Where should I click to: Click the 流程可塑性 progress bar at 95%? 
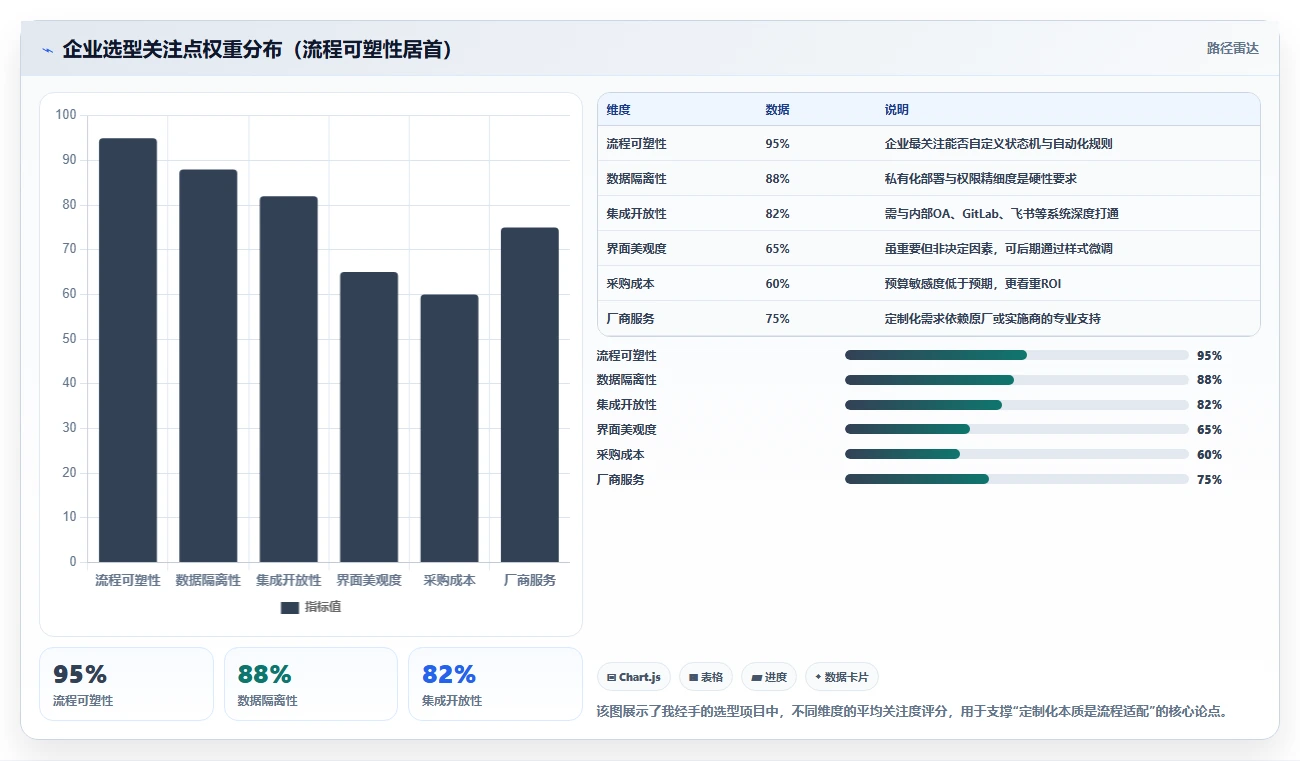1017,355
